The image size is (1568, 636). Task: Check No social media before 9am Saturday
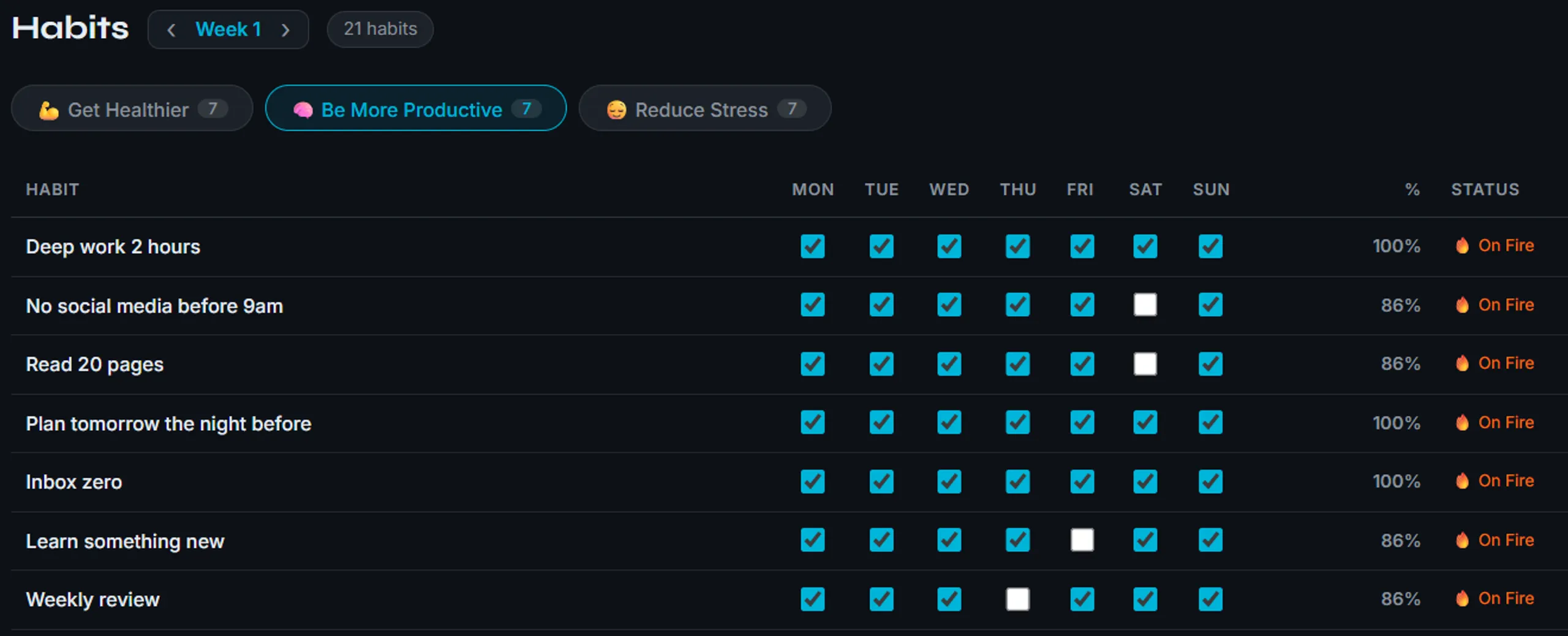(1145, 305)
